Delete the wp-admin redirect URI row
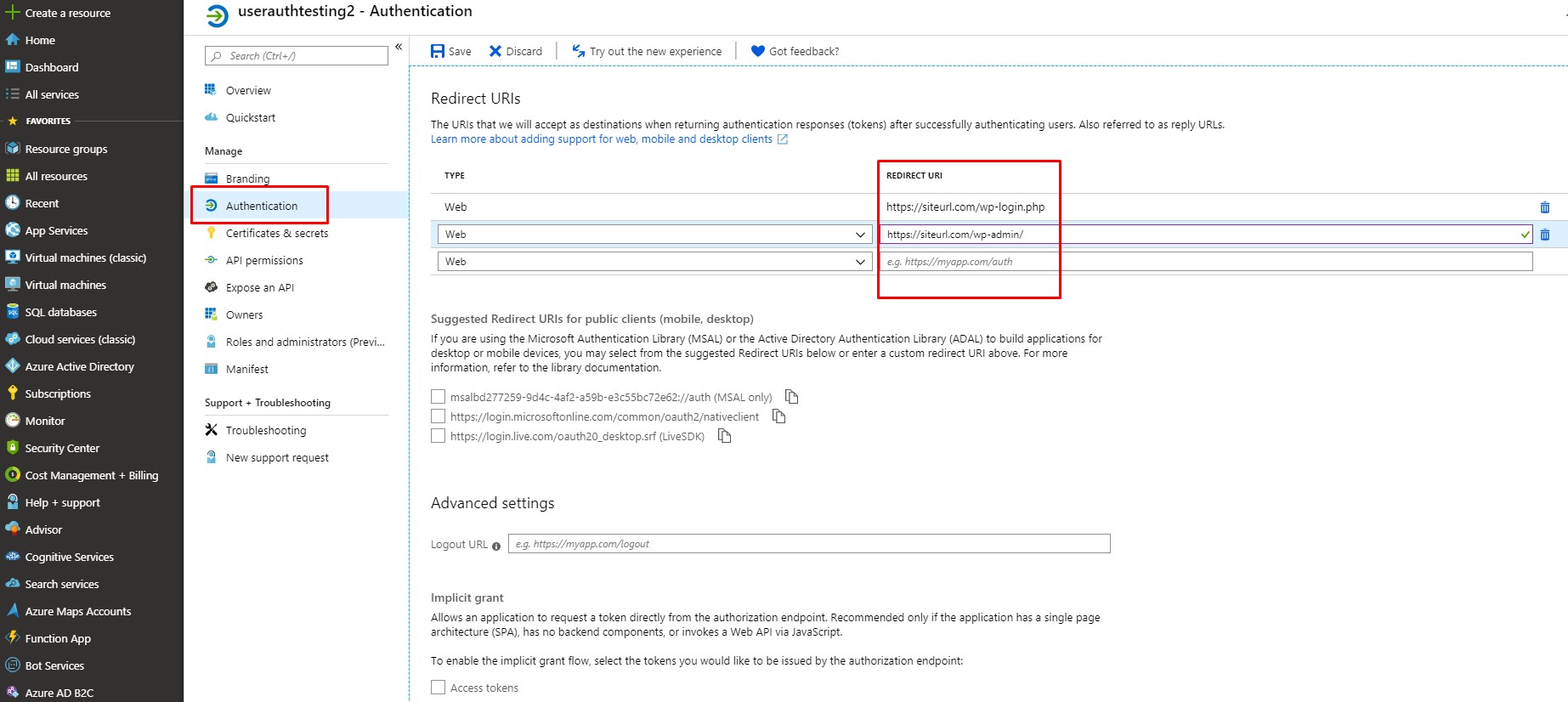The width and height of the screenshot is (1568, 702). tap(1544, 235)
